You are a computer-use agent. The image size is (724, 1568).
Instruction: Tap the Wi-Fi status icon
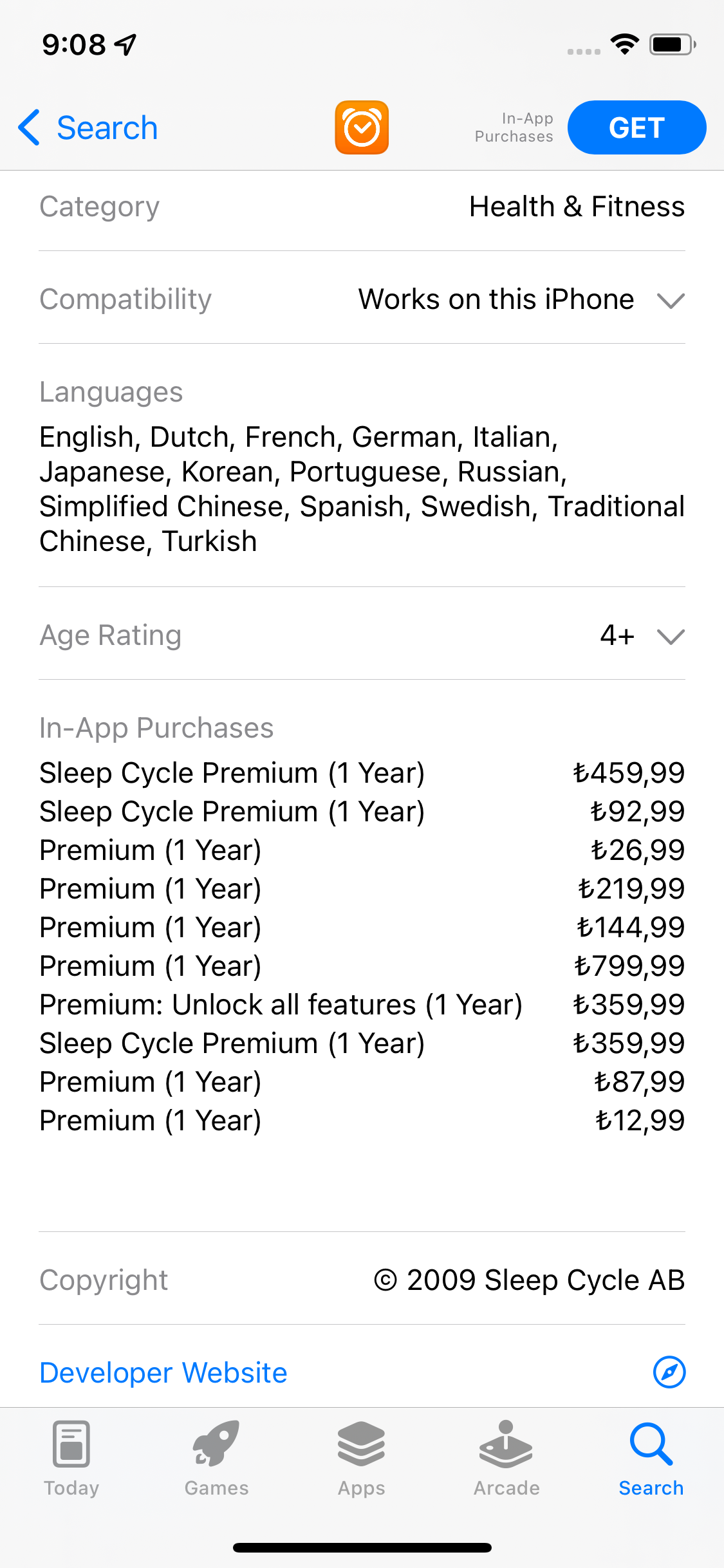click(624, 44)
